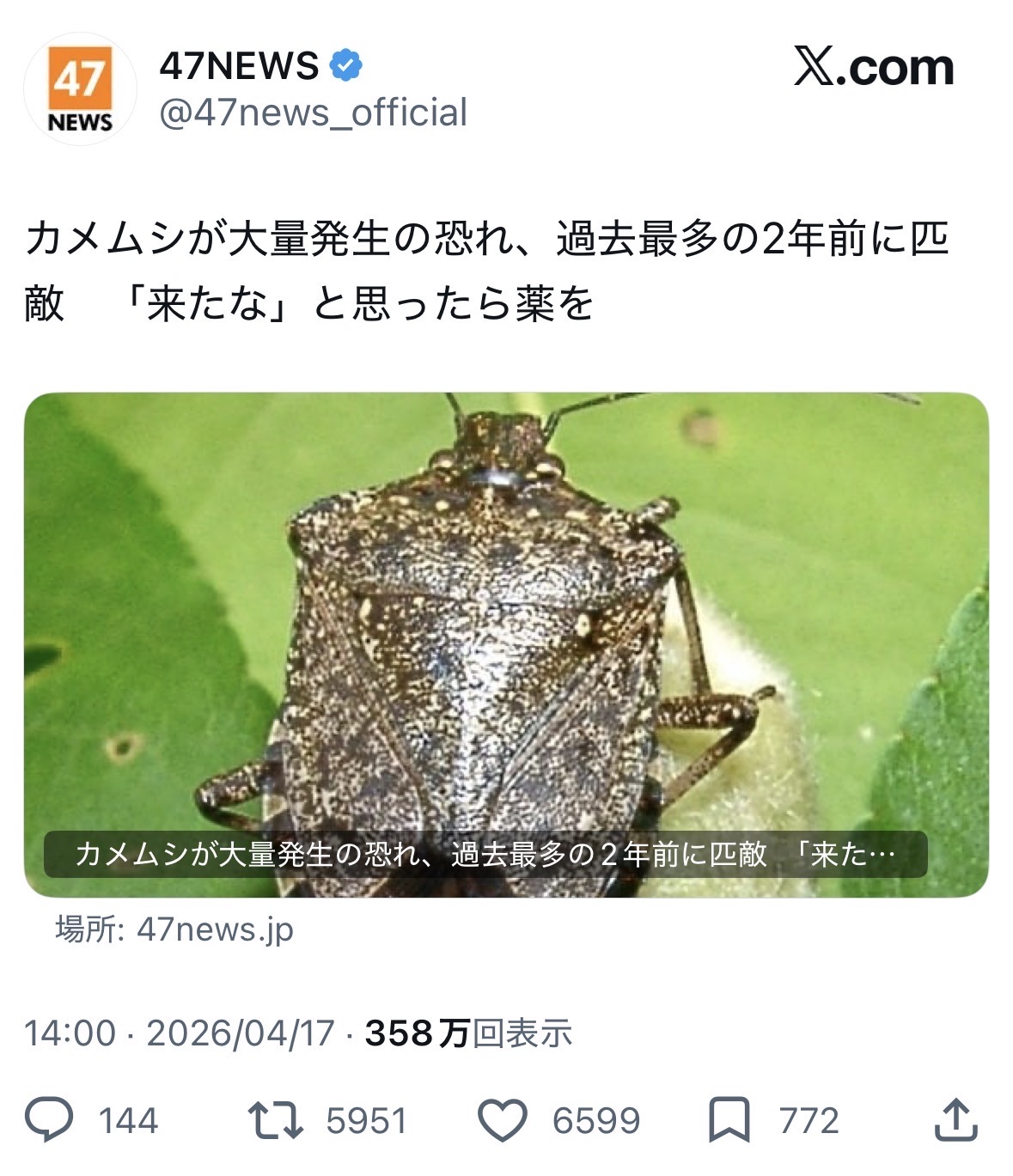Open the stink bug article image
Image resolution: width=1013 pixels, height=1176 pixels.
[506, 644]
